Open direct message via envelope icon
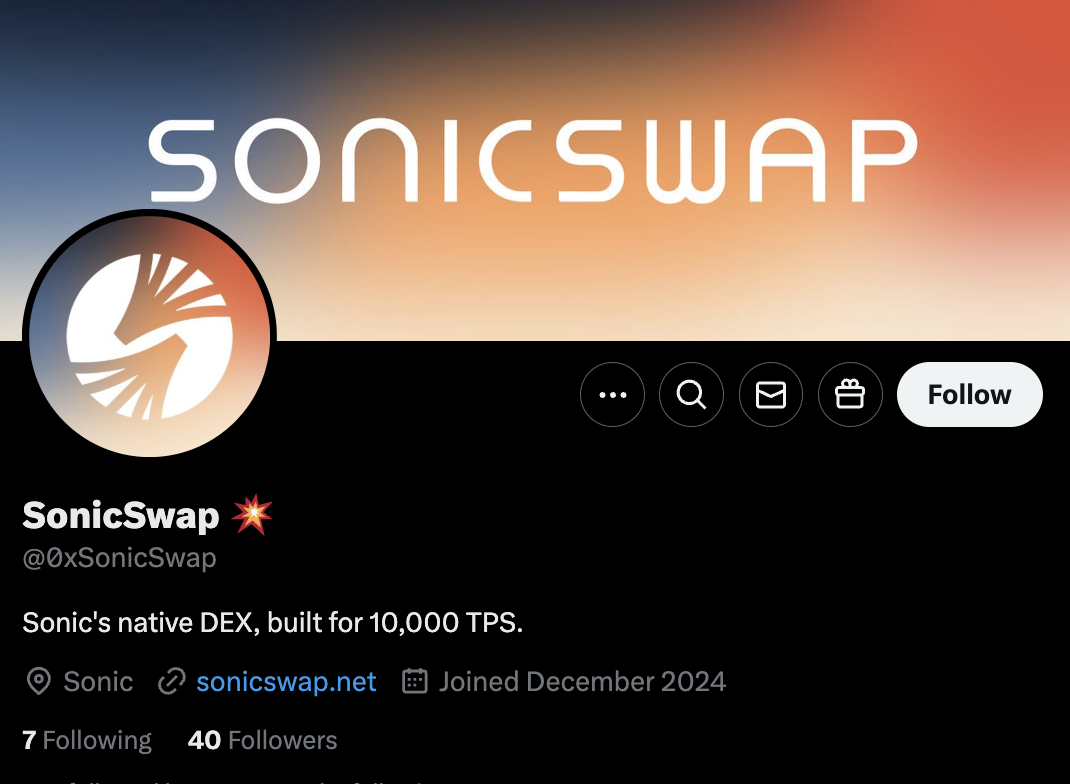This screenshot has height=784, width=1070. (770, 394)
